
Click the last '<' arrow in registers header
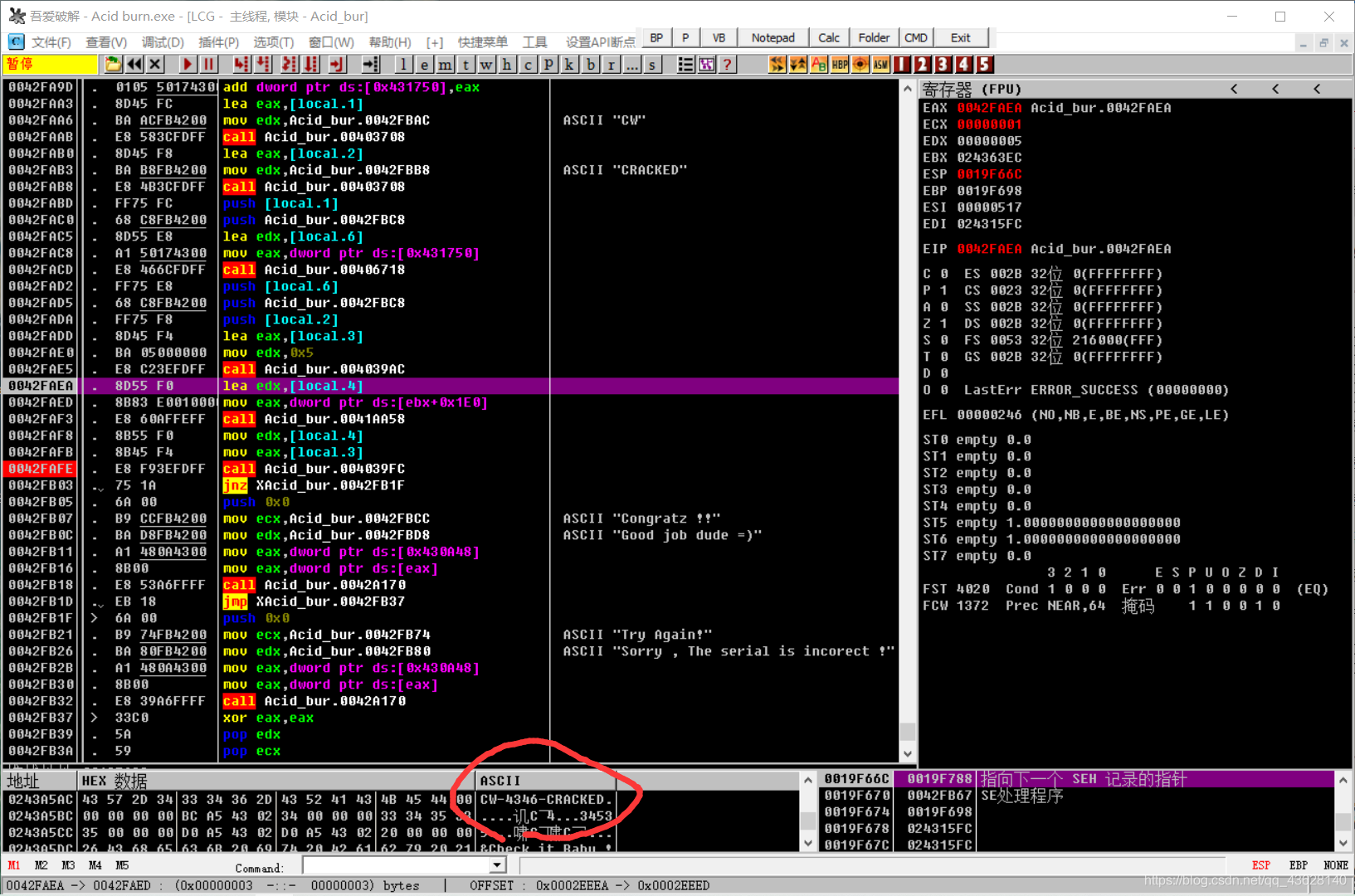[x=1317, y=89]
